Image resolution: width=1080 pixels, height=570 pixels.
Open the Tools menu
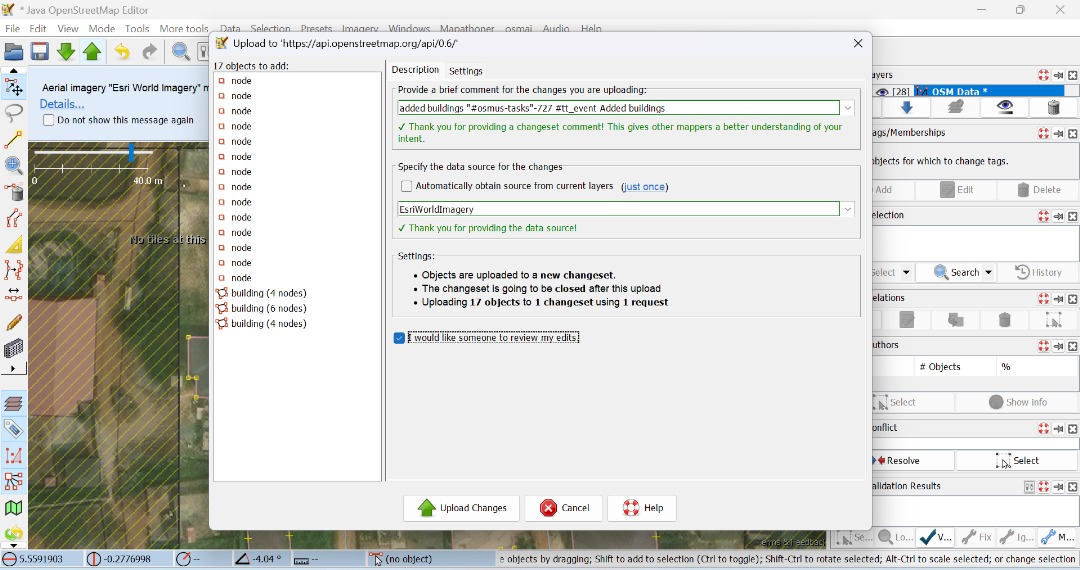pyautogui.click(x=137, y=28)
